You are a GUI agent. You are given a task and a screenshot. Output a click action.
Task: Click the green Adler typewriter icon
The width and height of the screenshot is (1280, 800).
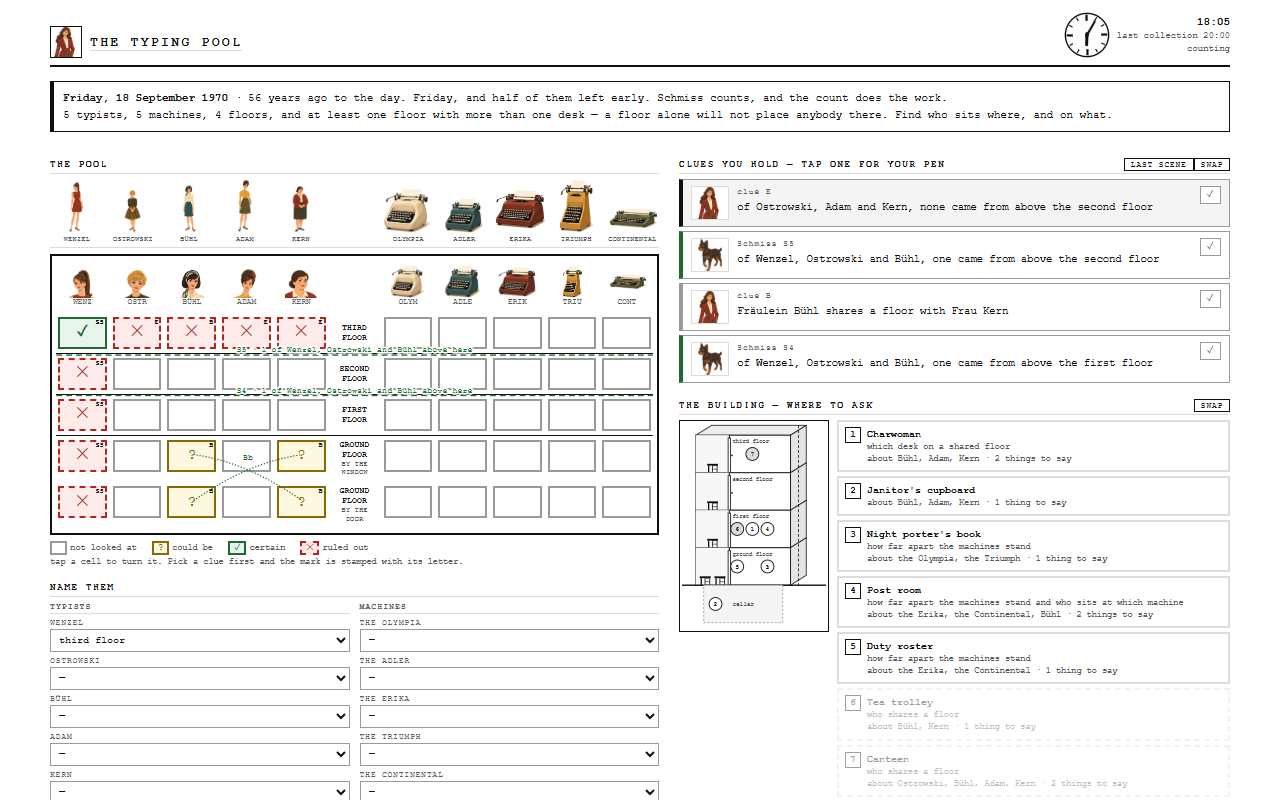point(464,215)
